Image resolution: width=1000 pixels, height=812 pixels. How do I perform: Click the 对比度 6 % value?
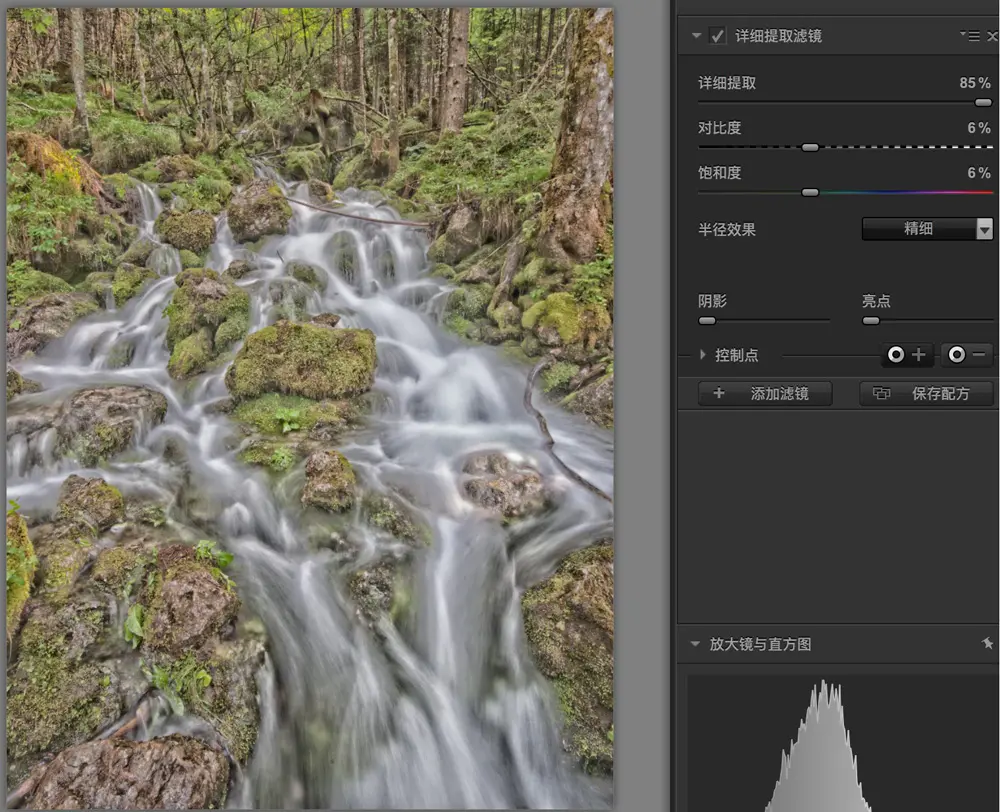[979, 128]
